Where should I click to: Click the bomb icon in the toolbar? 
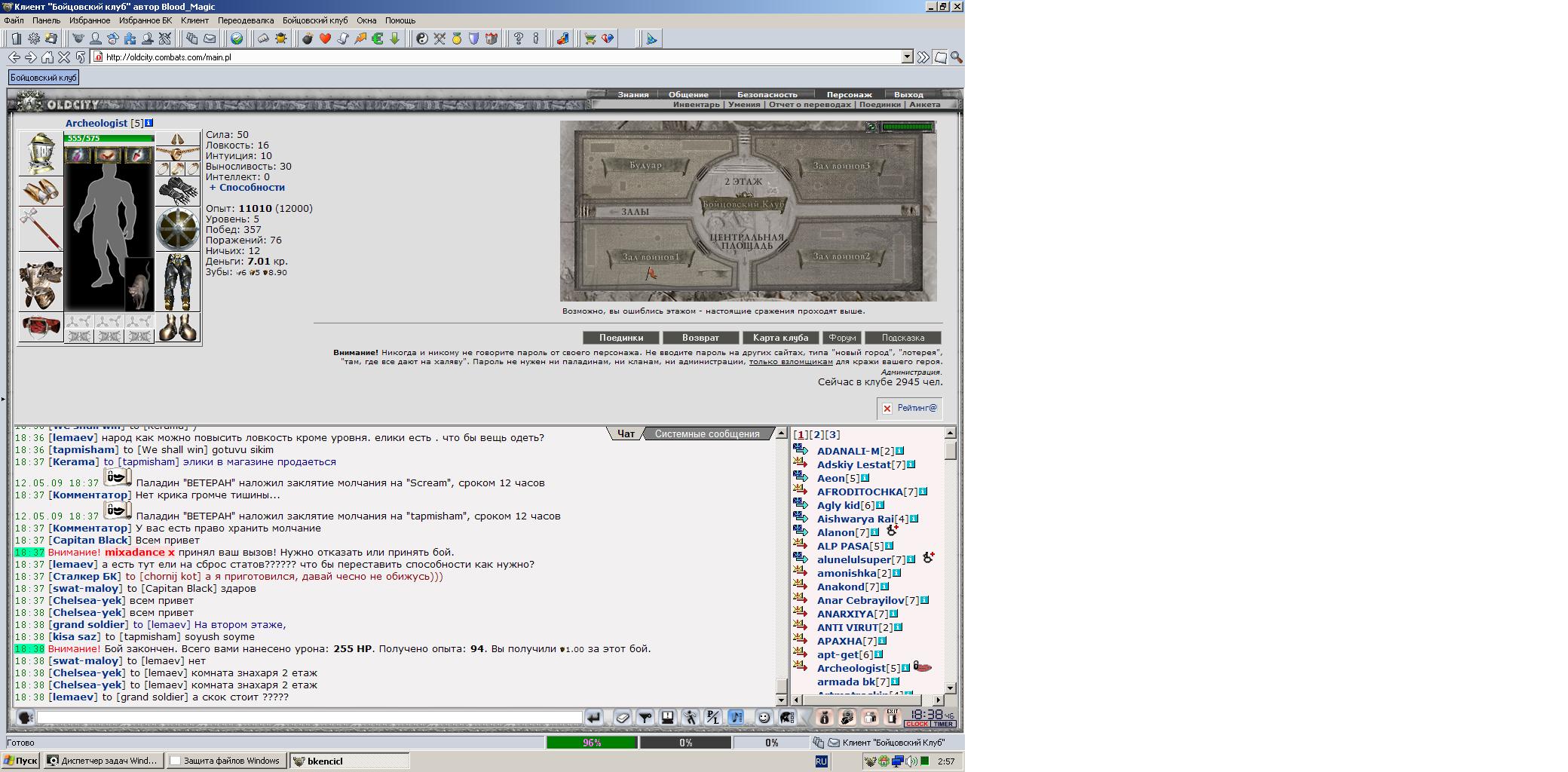click(308, 38)
